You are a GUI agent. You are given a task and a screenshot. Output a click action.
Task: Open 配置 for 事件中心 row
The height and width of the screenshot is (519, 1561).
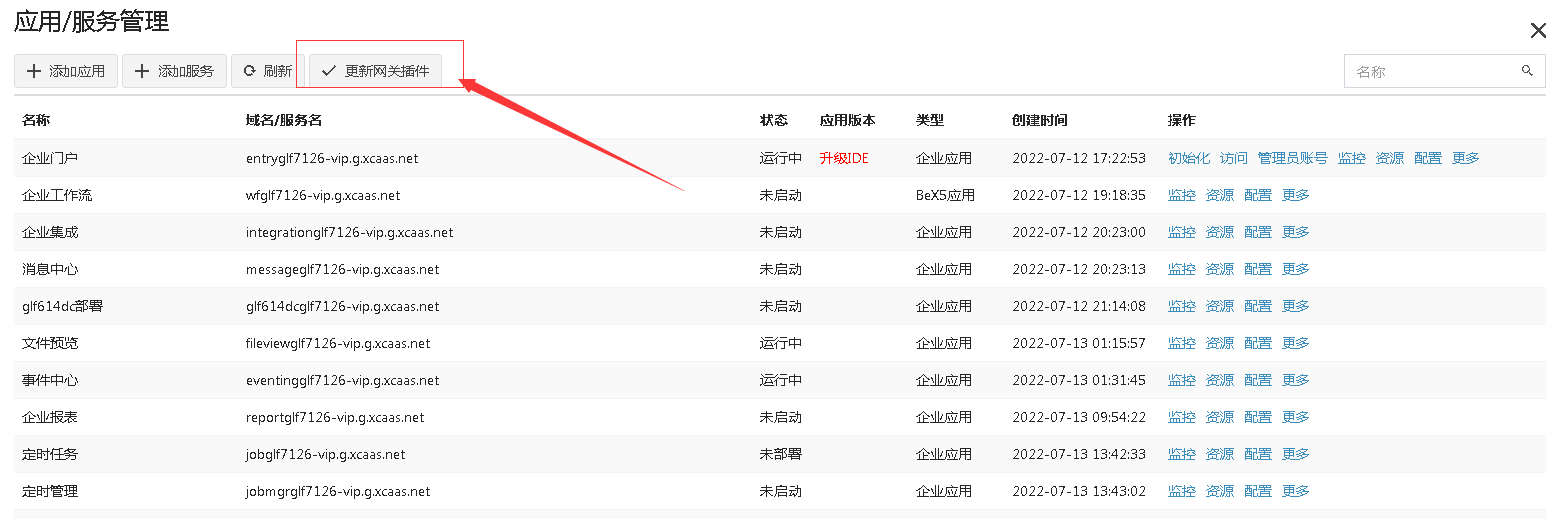[1257, 380]
